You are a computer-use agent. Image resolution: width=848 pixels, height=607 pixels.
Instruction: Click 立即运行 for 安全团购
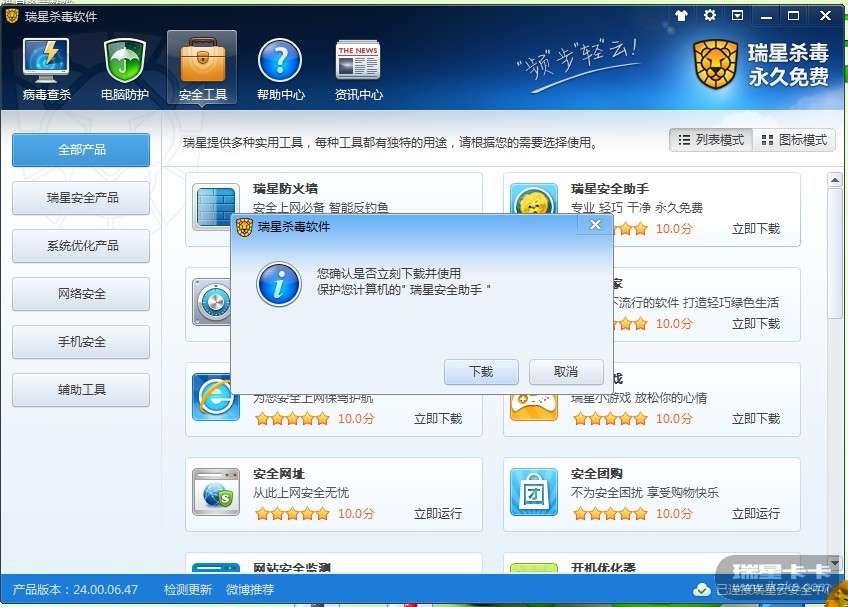pyautogui.click(x=756, y=513)
